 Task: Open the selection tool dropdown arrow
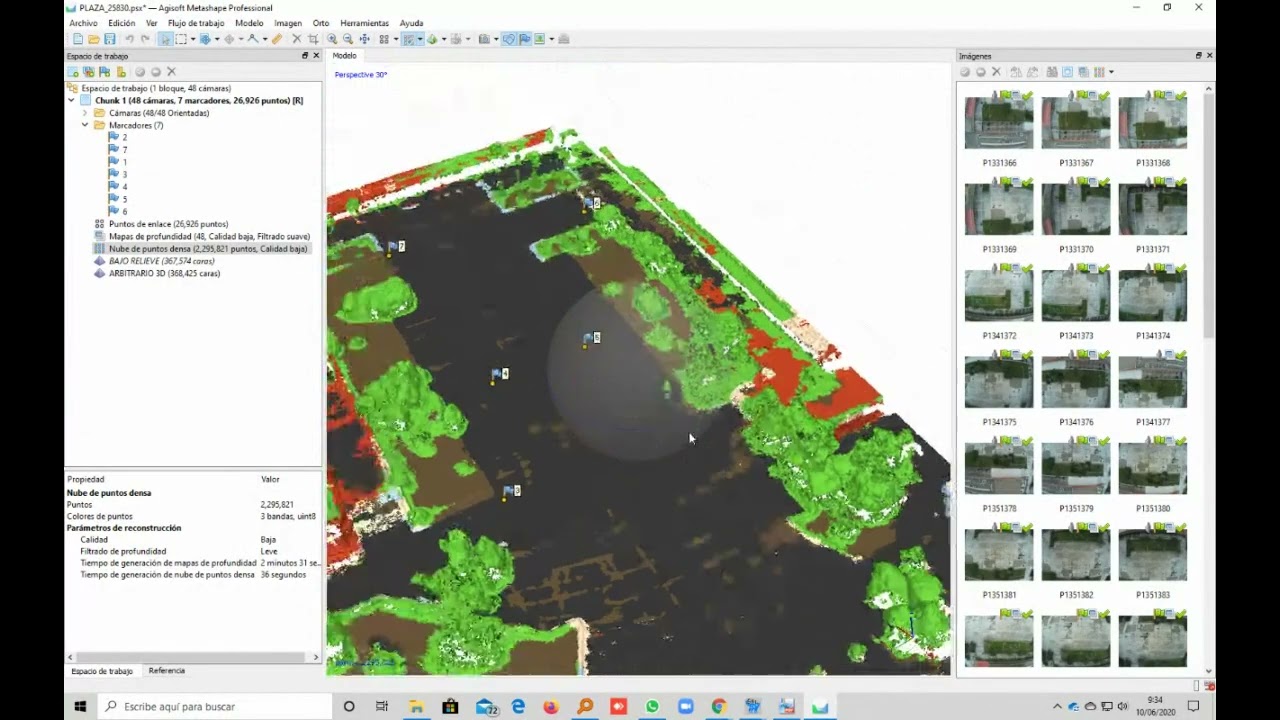click(193, 39)
